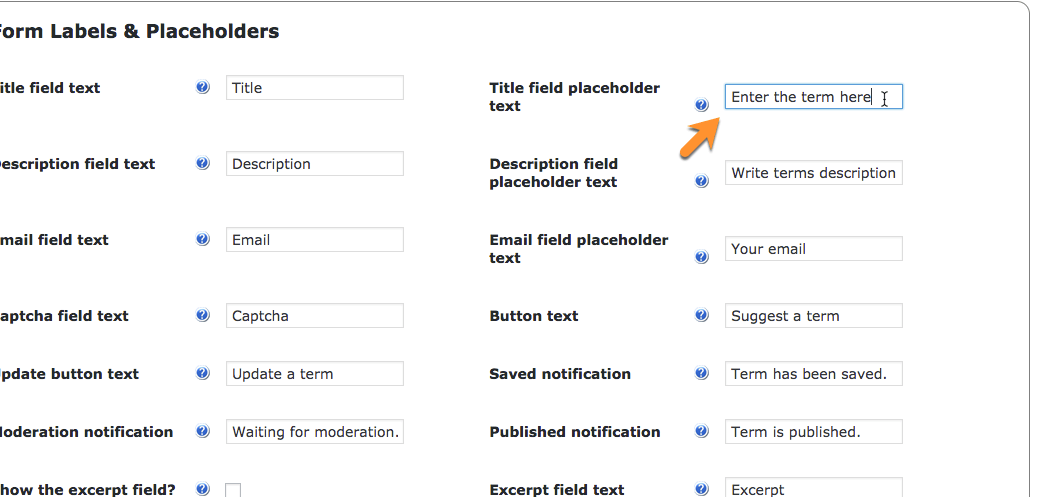Screen dimensions: 1047x497
Task: Focus the Description field text input
Action: pyautogui.click(x=314, y=164)
